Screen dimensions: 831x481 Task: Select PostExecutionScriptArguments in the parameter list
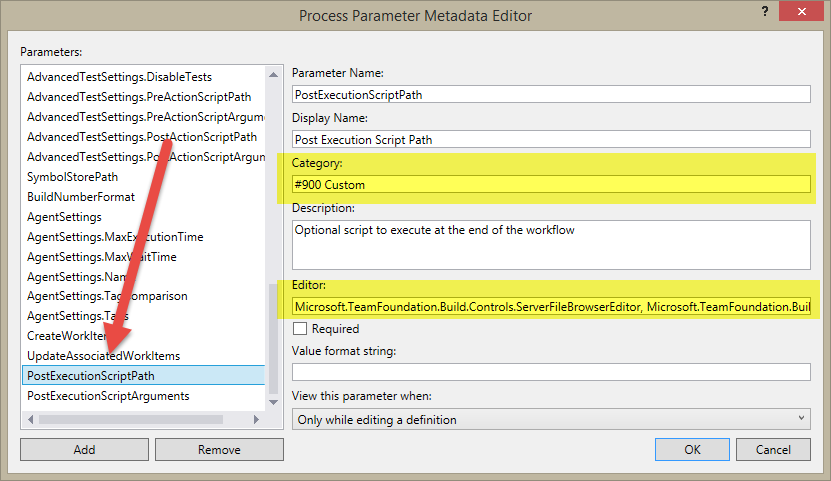click(x=108, y=396)
